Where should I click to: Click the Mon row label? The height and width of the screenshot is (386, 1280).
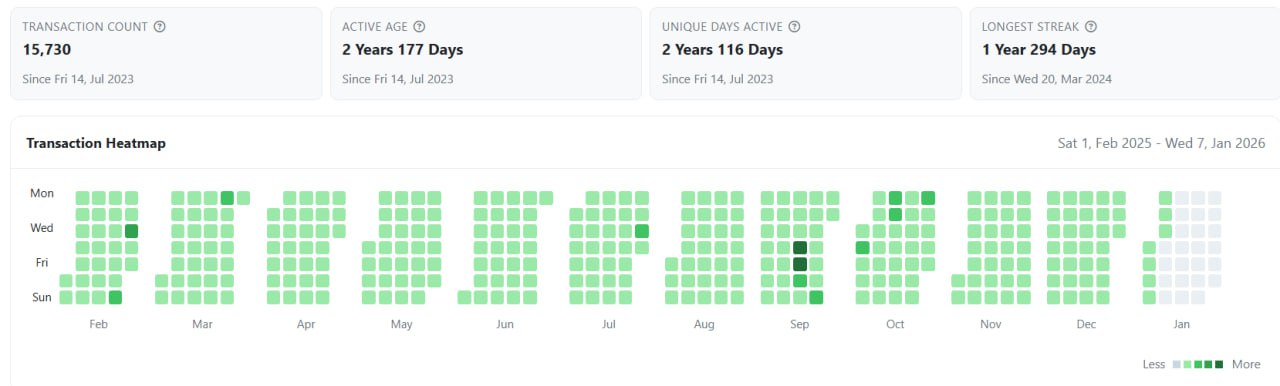[42, 194]
